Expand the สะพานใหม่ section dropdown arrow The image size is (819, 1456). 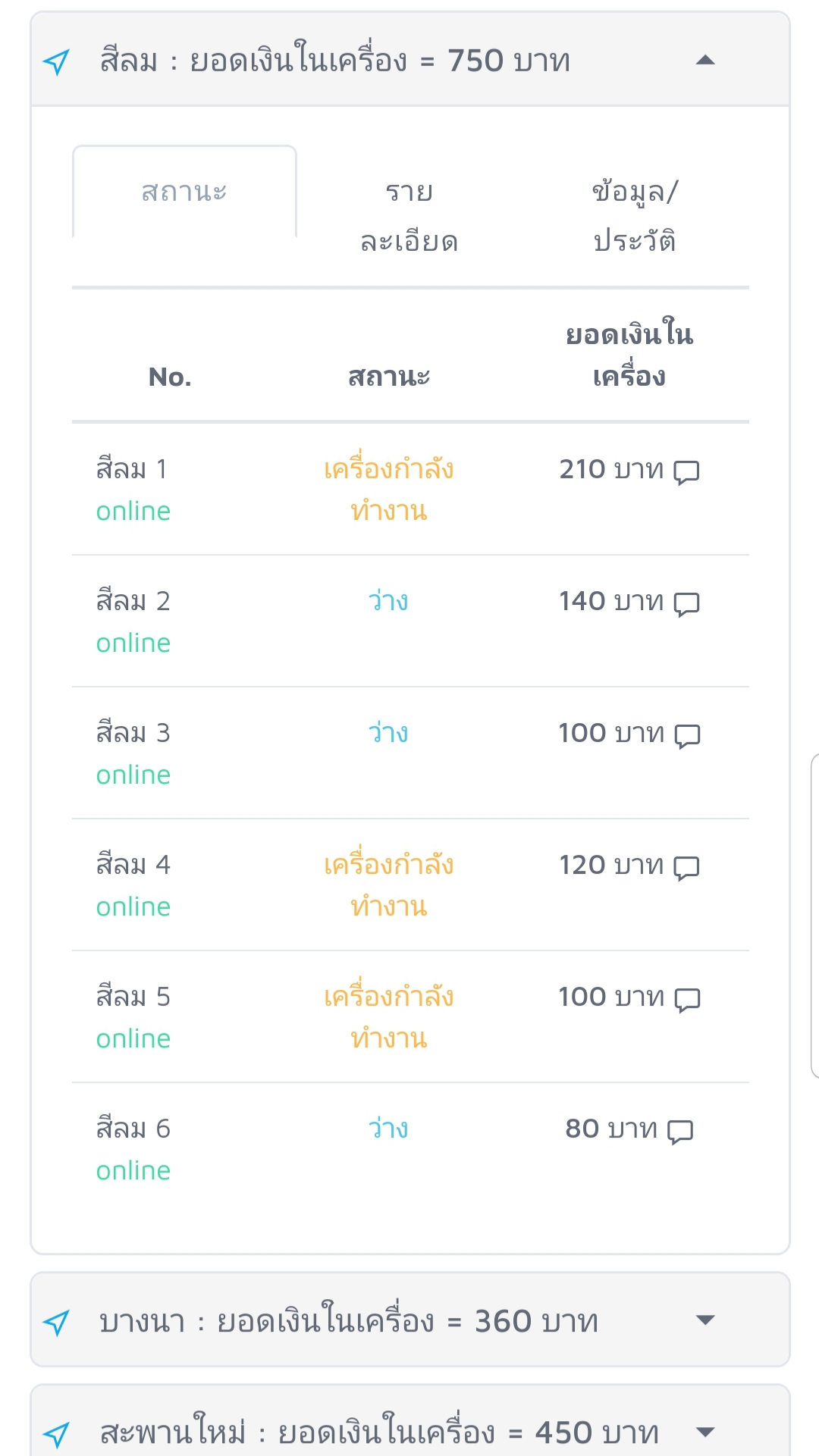[705, 1433]
